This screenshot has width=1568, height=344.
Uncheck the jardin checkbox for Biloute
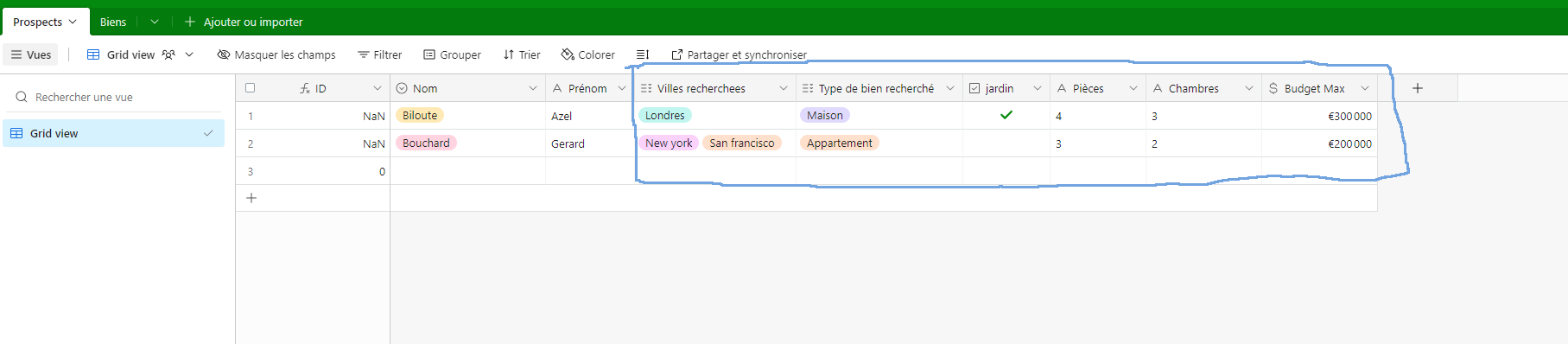1006,115
